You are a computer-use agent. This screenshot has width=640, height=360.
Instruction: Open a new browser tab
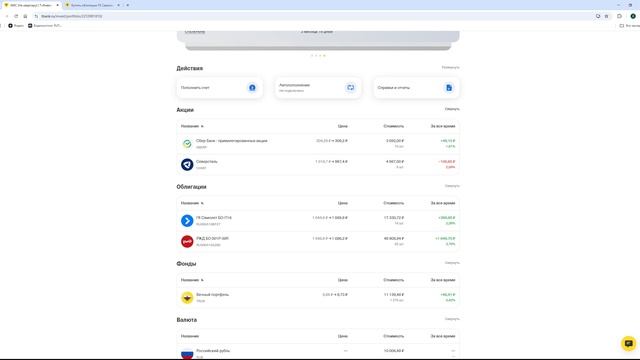click(128, 5)
